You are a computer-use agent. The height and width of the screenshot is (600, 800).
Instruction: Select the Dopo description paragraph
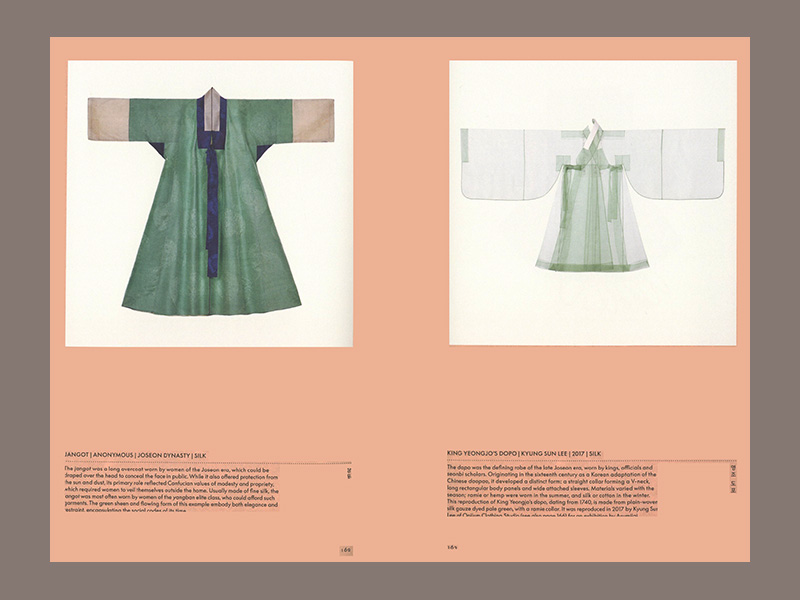click(x=565, y=491)
